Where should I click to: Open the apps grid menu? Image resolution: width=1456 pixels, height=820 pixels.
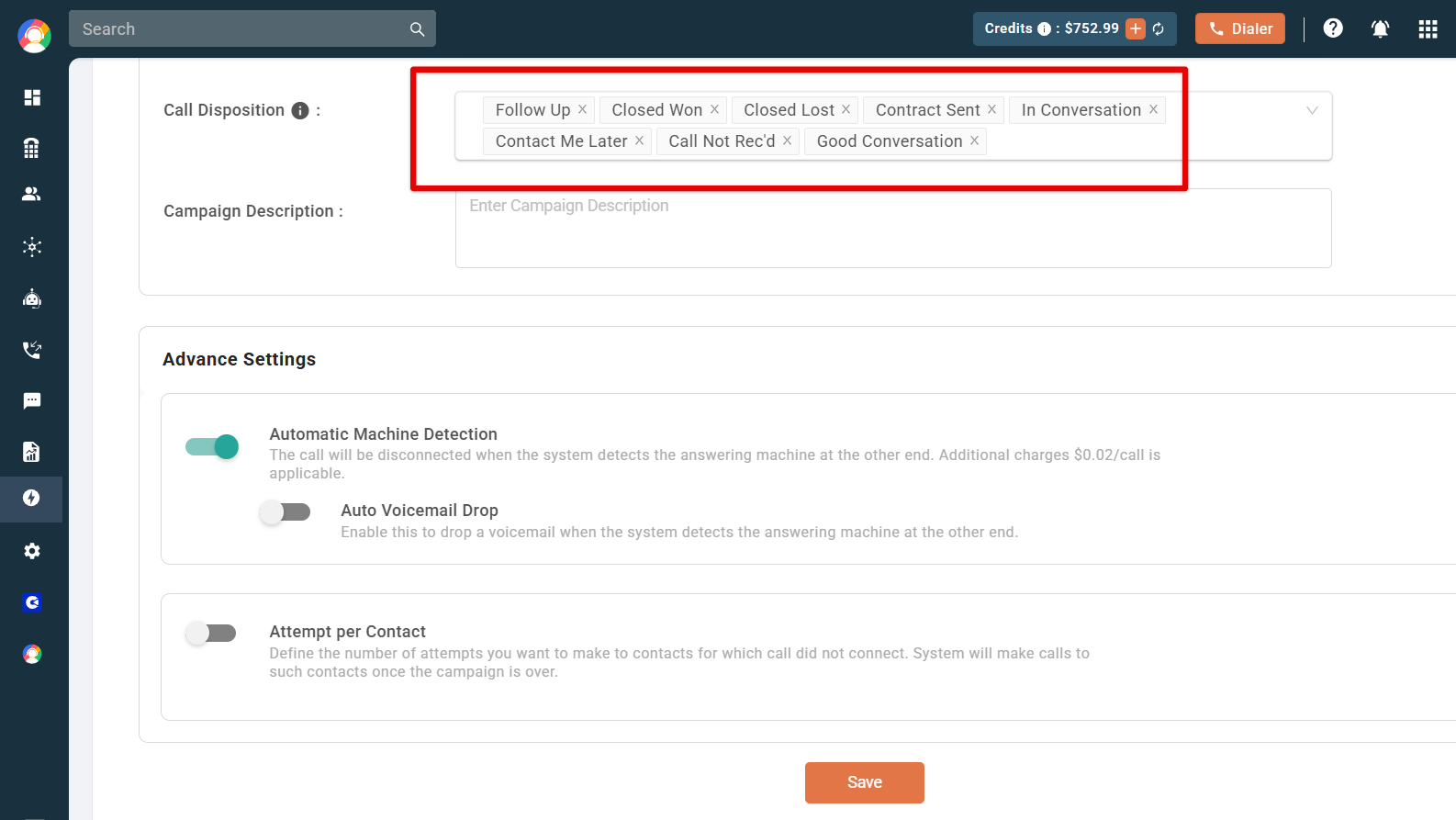(x=1428, y=29)
